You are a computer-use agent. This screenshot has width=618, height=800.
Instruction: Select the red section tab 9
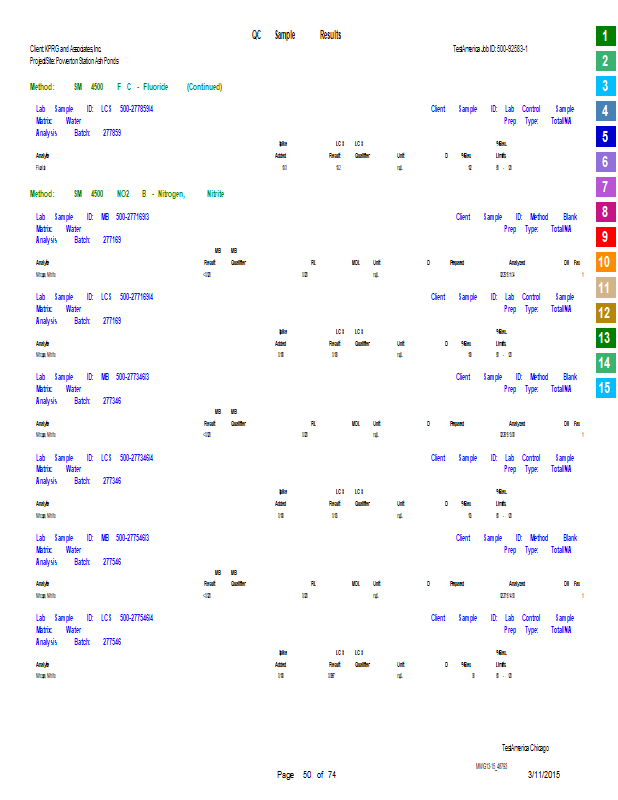604,237
